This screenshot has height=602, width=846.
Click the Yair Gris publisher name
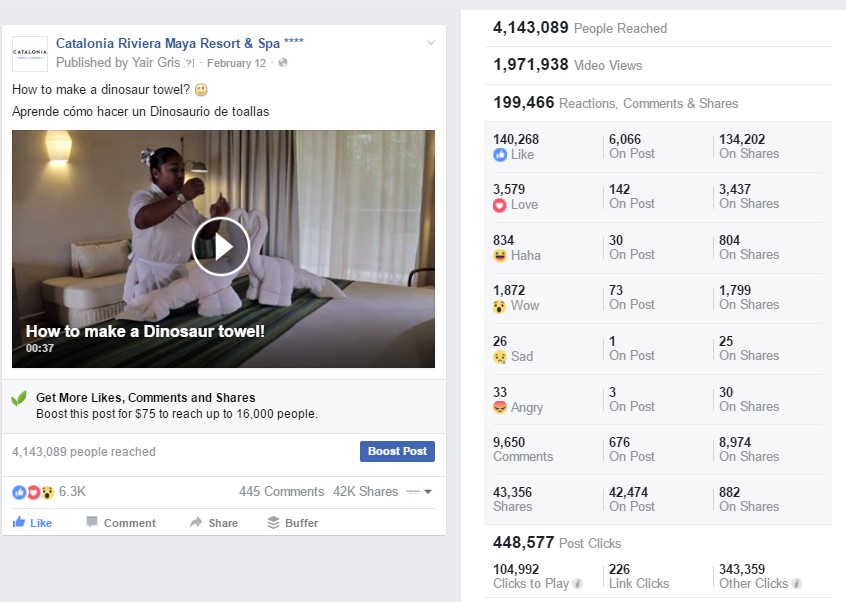156,63
